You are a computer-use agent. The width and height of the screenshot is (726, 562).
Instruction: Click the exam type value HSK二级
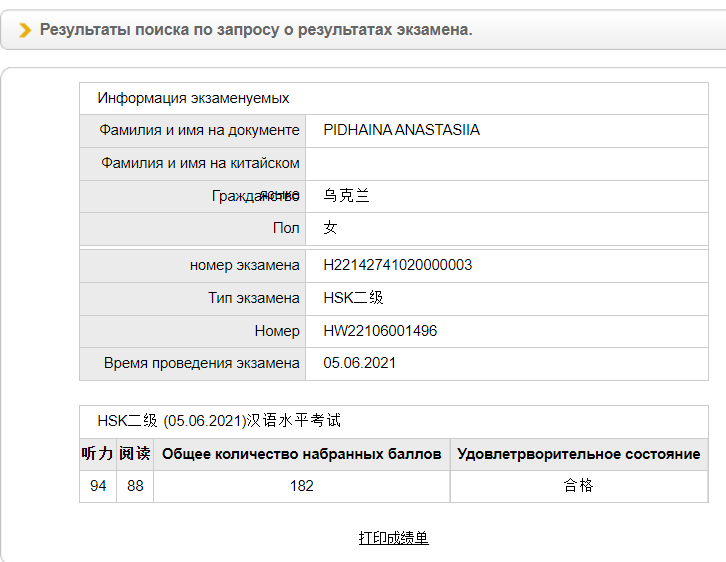(353, 298)
